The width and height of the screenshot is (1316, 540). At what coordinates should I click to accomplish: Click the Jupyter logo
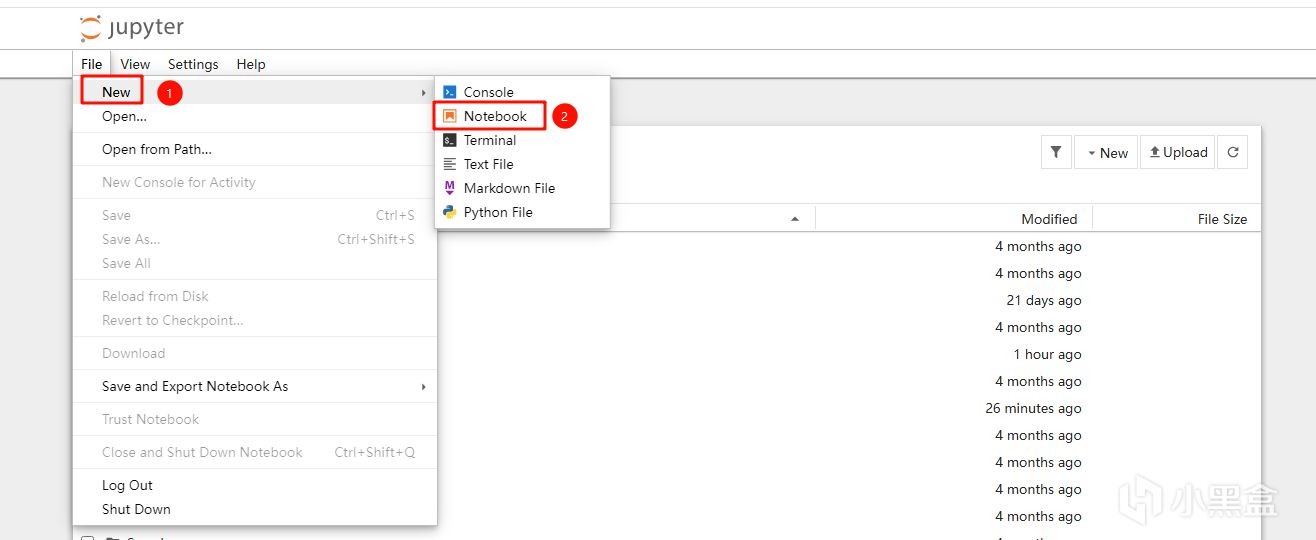132,28
